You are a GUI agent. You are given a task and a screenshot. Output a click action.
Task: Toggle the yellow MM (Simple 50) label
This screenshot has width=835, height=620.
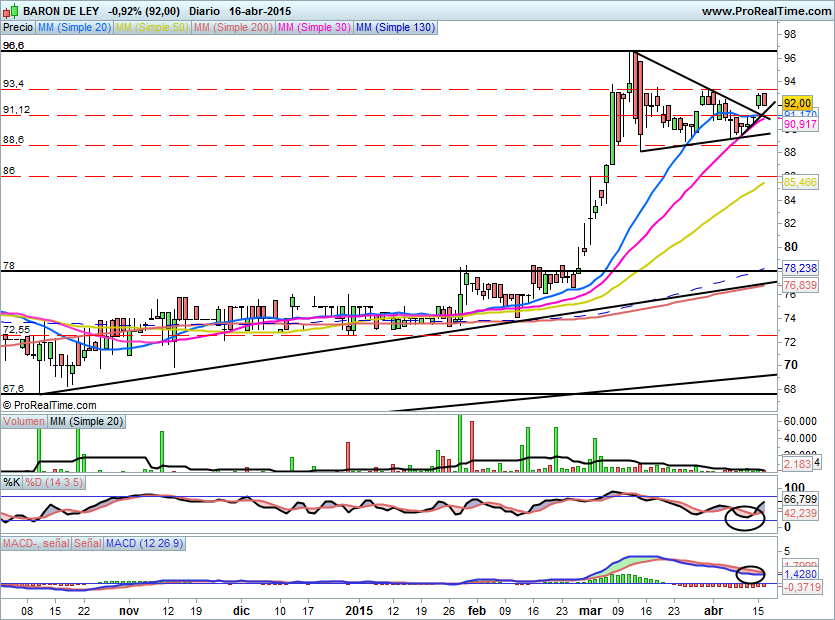152,28
